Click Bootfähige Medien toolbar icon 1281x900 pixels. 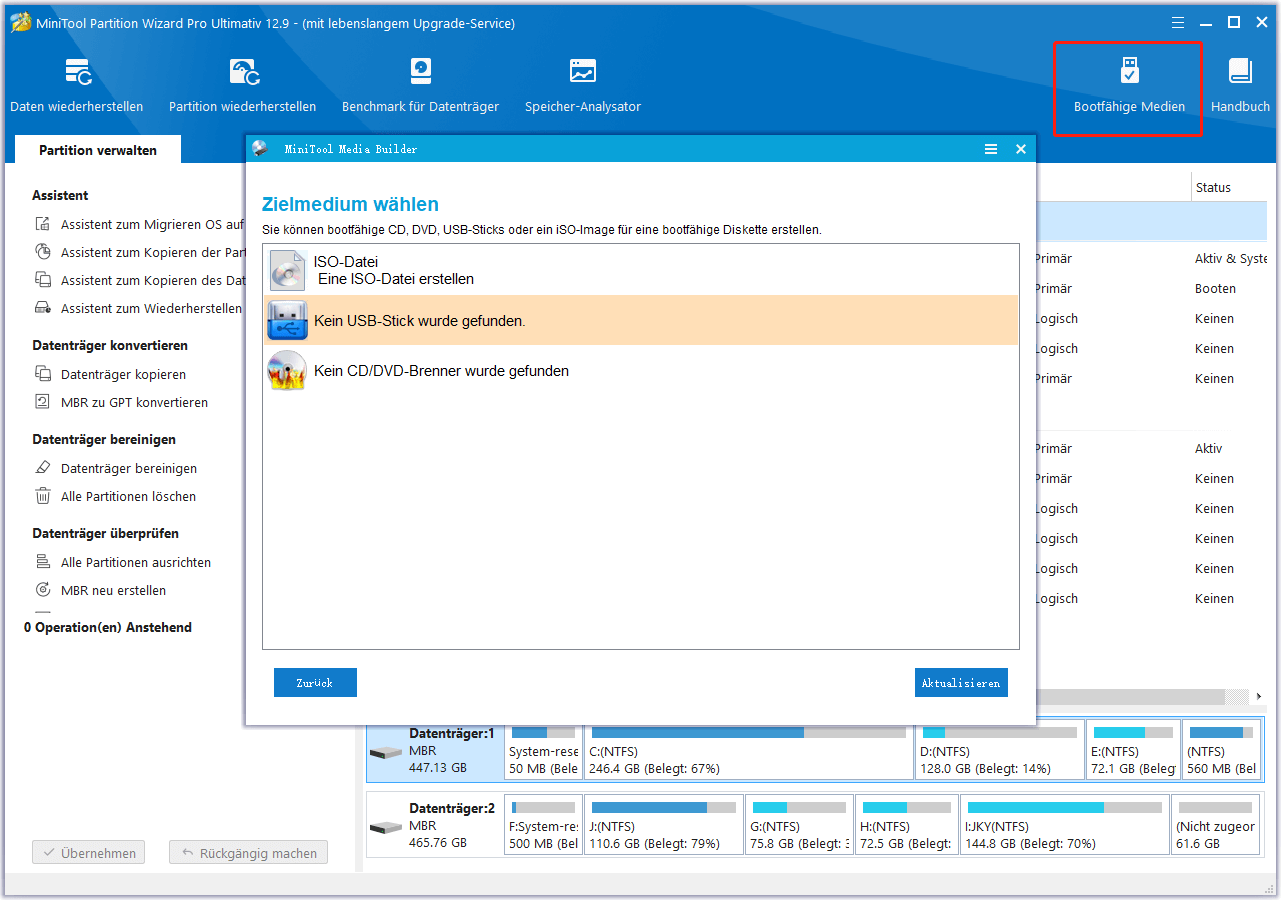pos(1129,85)
